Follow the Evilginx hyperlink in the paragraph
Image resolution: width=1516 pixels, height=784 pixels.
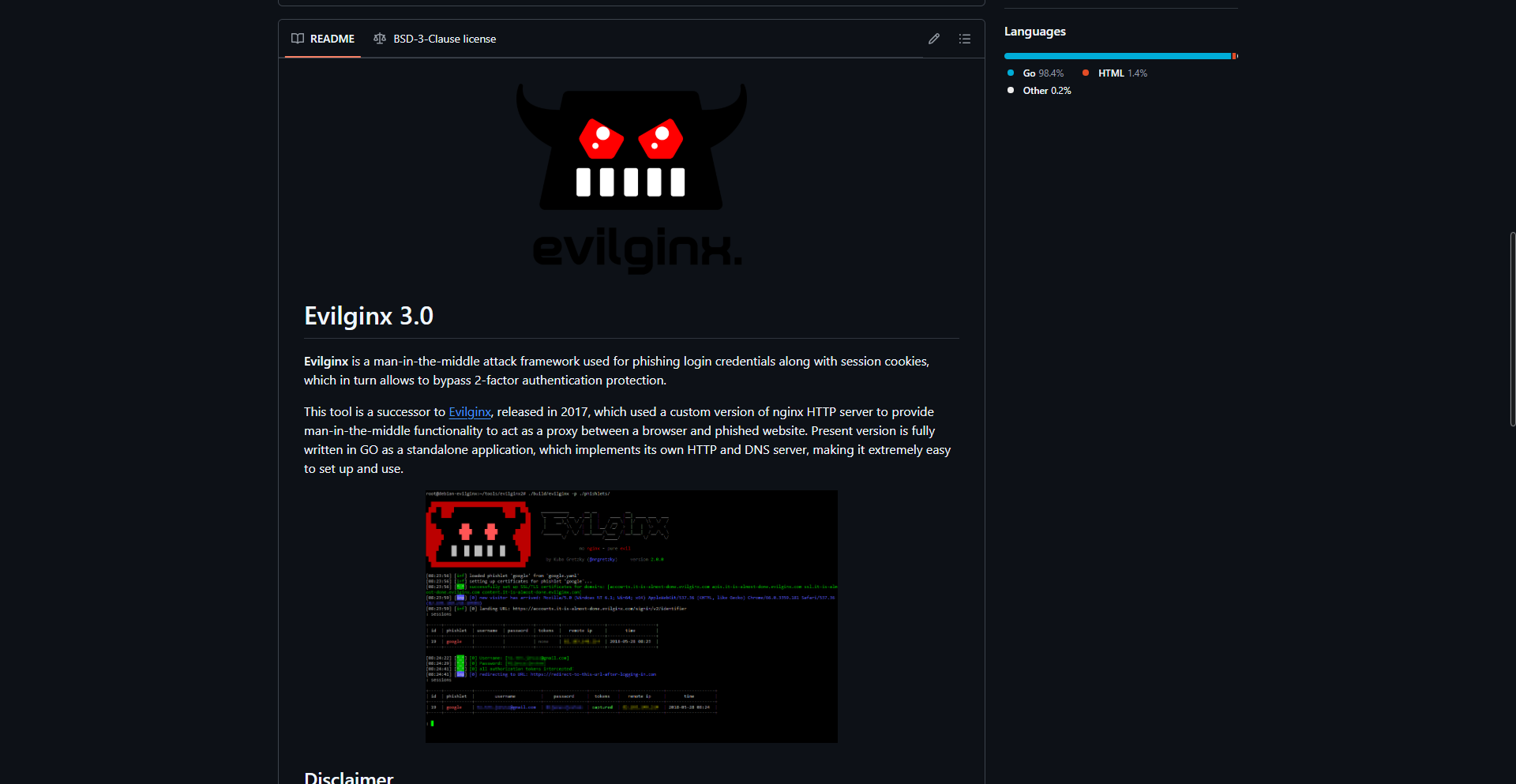[x=470, y=412]
